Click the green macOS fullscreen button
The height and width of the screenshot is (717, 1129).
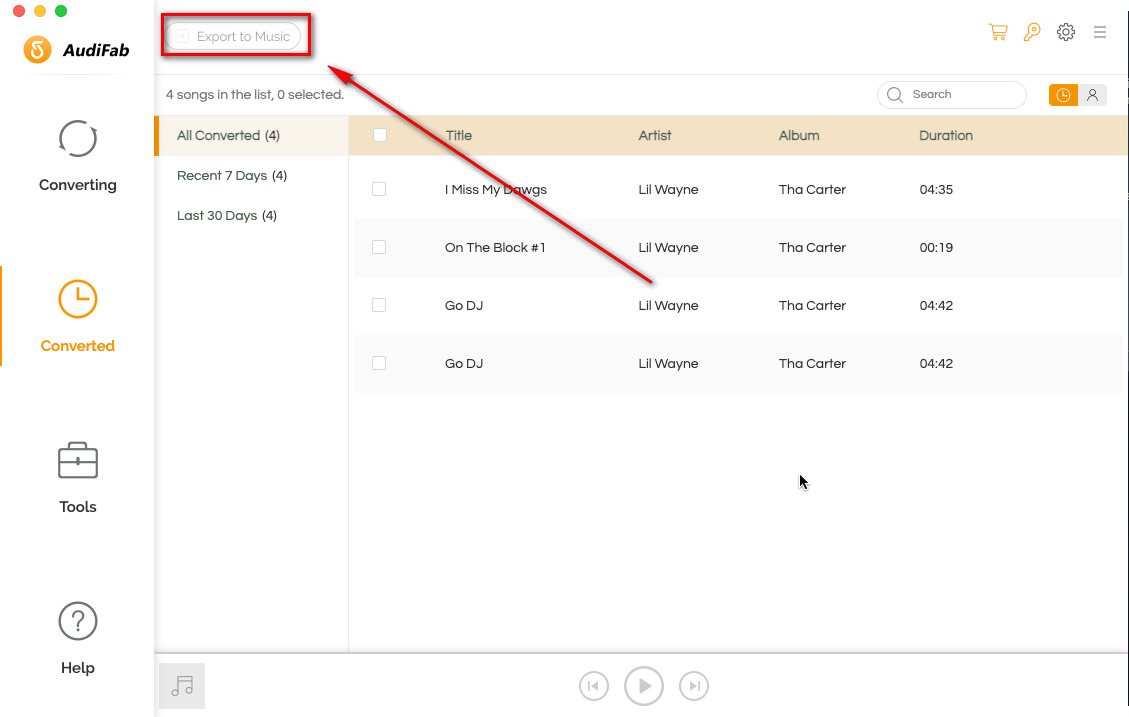coord(61,11)
